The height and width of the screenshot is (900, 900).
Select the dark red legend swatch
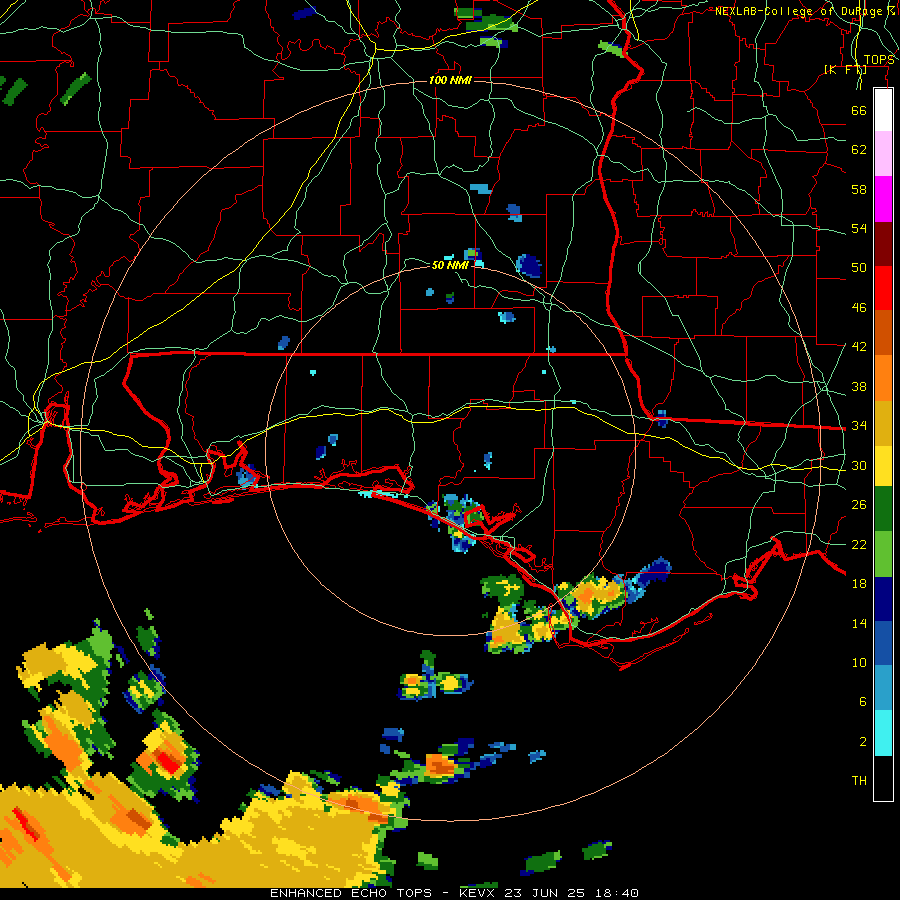tap(883, 244)
